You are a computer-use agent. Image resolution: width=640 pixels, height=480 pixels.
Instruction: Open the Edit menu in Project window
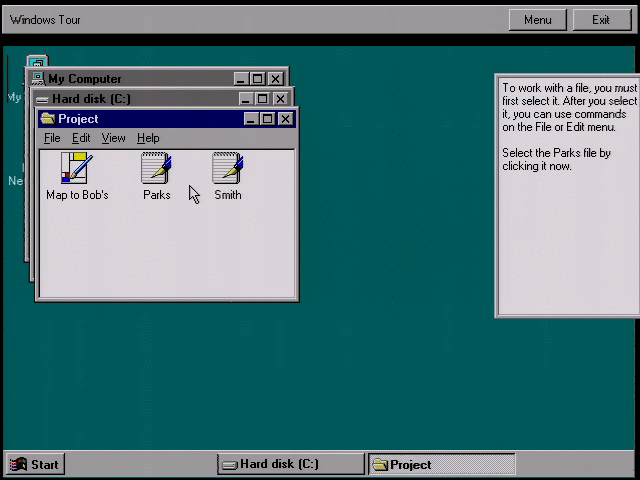coord(81,138)
